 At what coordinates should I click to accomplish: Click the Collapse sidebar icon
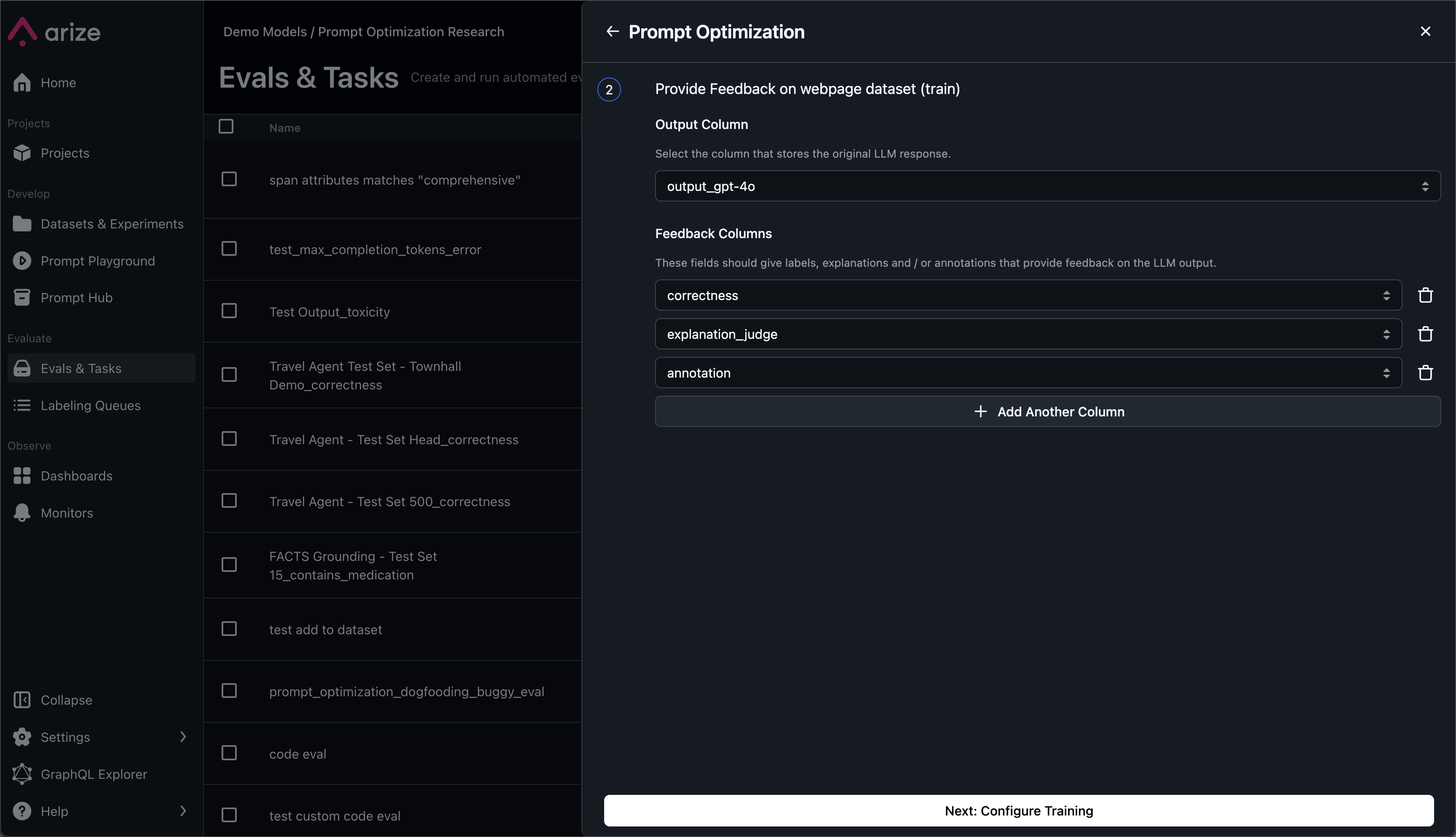[22, 700]
